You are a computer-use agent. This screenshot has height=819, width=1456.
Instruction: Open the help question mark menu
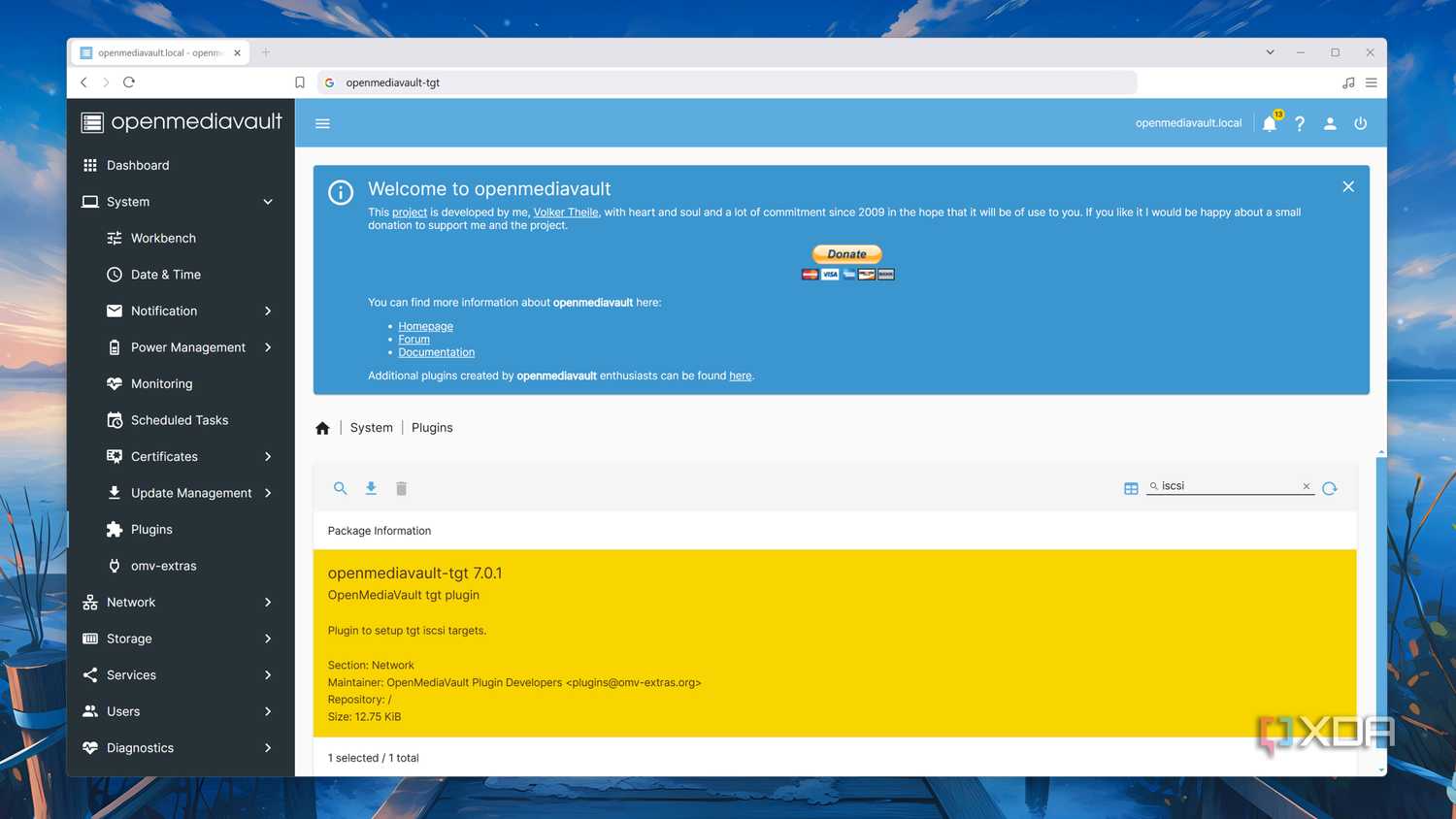(x=1300, y=123)
